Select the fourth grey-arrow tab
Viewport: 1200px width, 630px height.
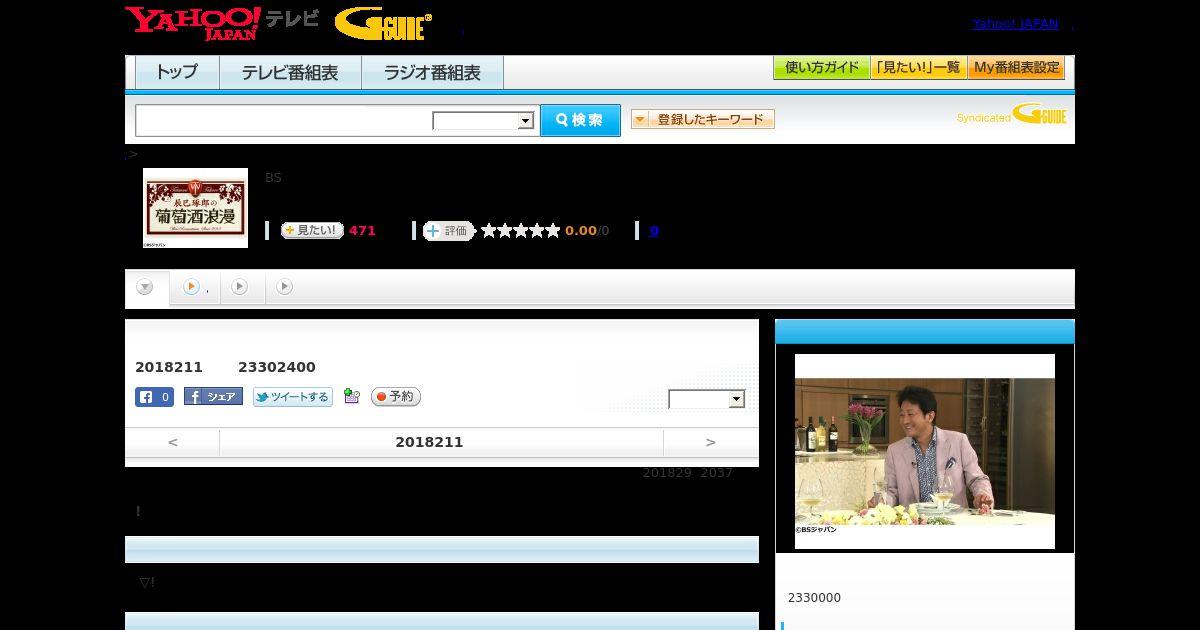click(285, 287)
